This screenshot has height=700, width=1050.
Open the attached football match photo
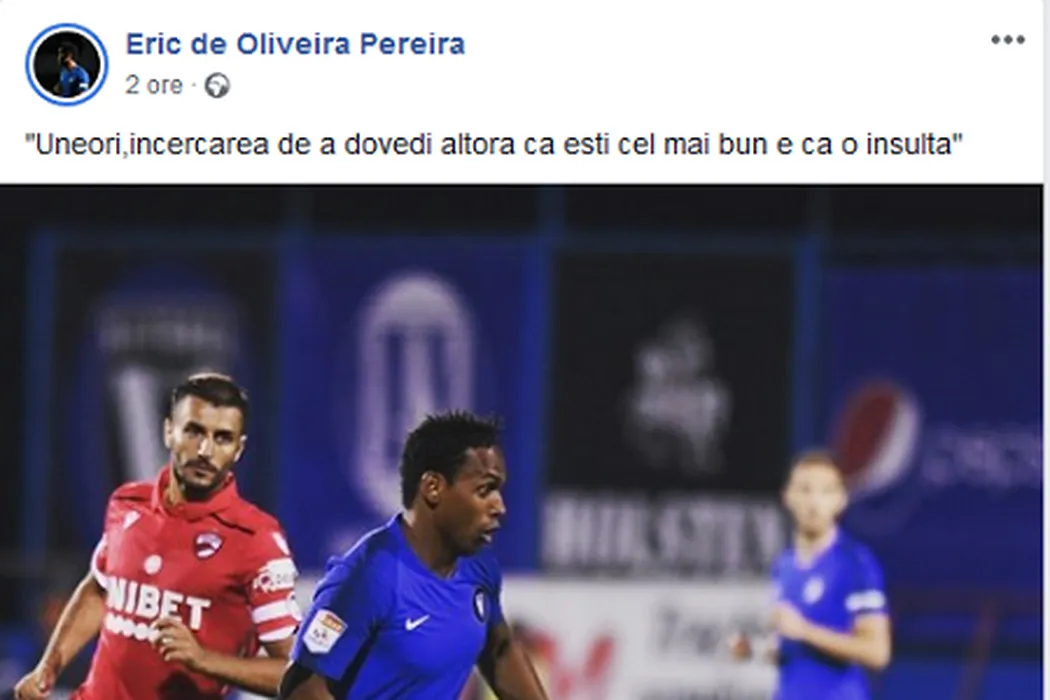(522, 443)
